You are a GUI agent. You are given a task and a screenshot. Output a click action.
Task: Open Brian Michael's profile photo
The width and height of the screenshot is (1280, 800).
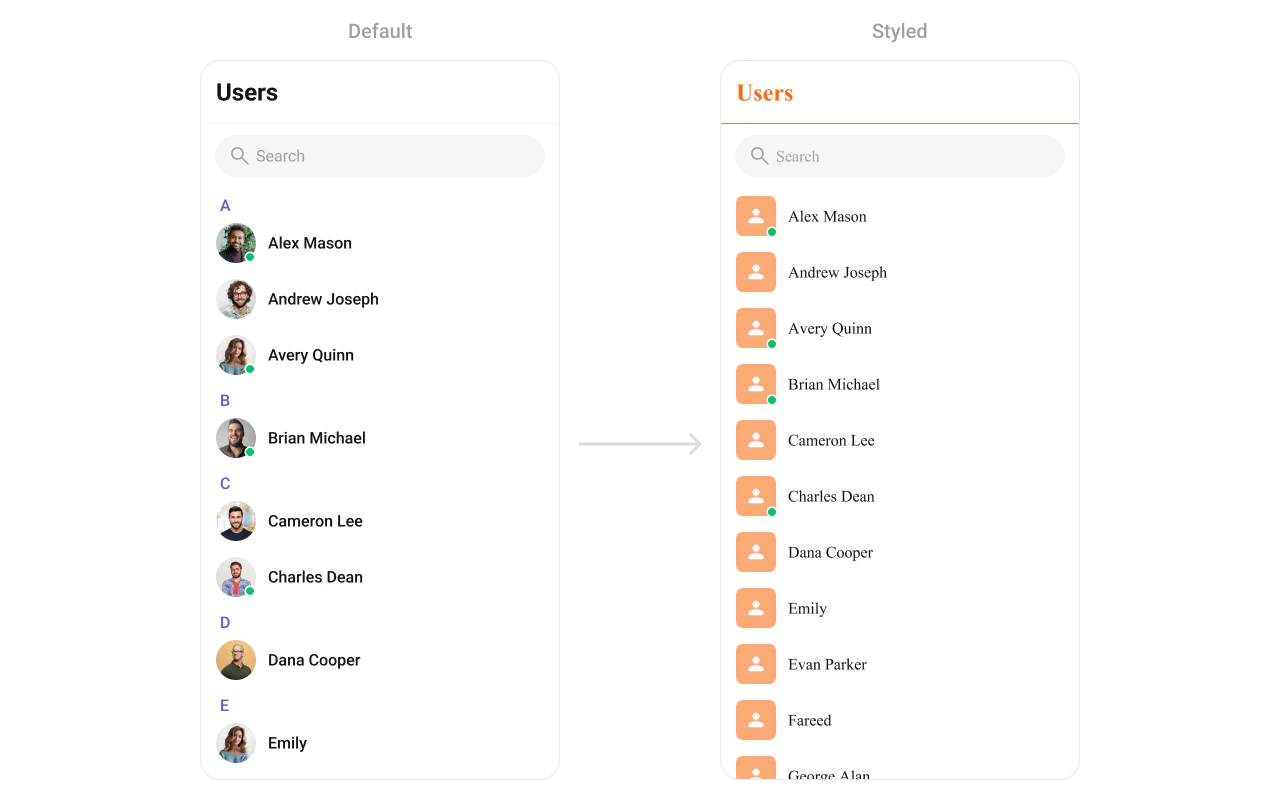236,438
